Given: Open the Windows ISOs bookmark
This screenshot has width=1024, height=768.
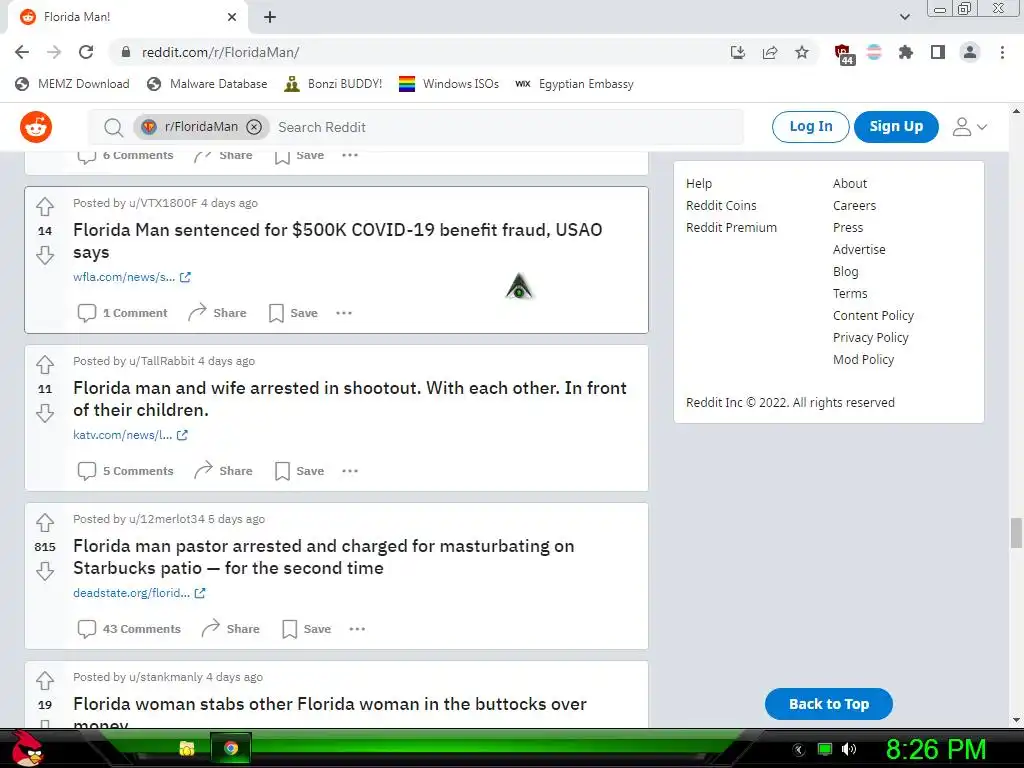Looking at the screenshot, I should [449, 84].
